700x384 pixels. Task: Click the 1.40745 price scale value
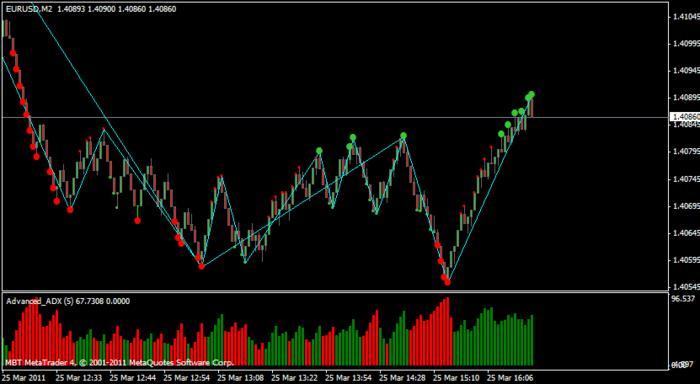coord(686,179)
